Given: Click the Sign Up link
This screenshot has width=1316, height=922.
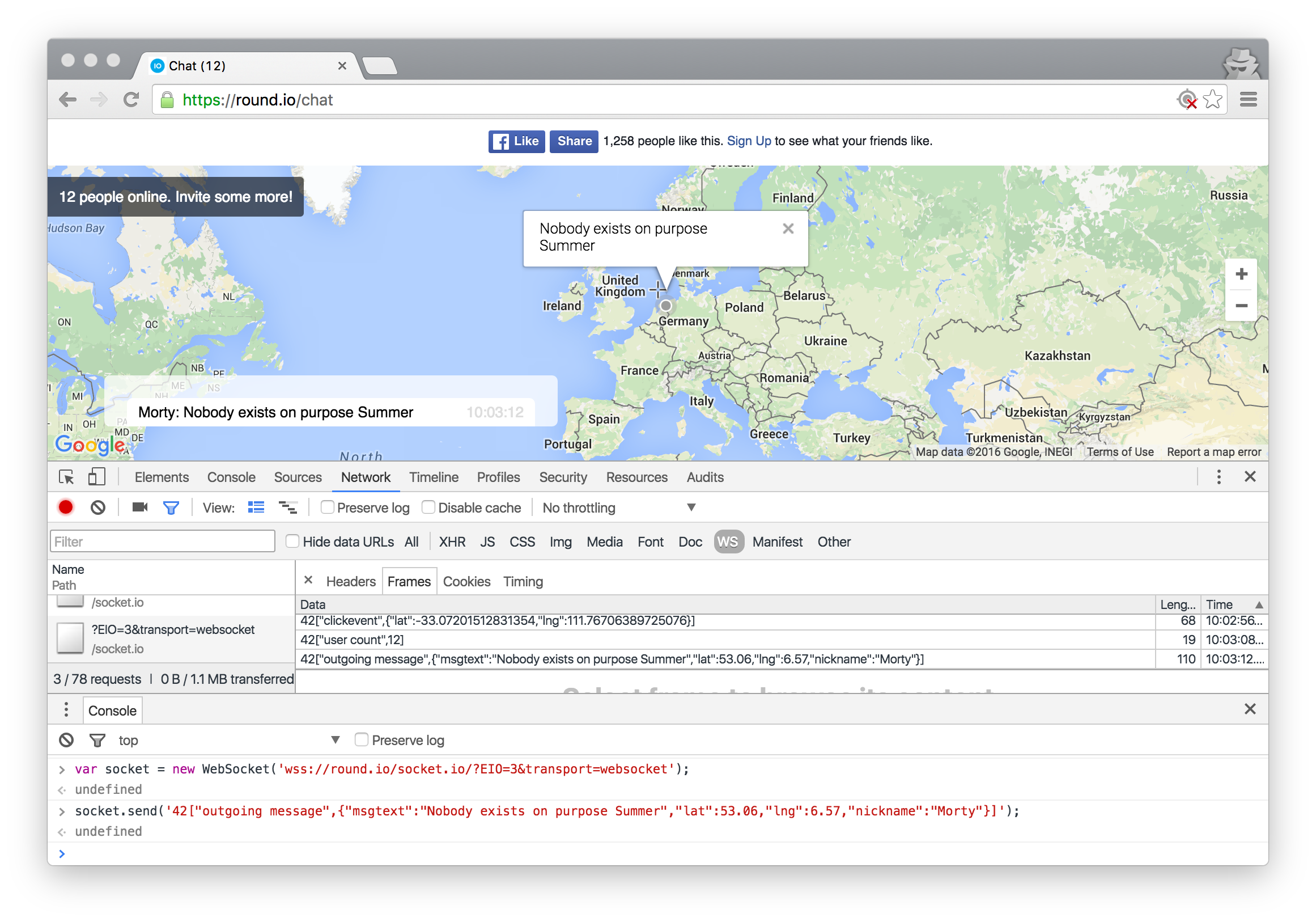Looking at the screenshot, I should click(749, 141).
